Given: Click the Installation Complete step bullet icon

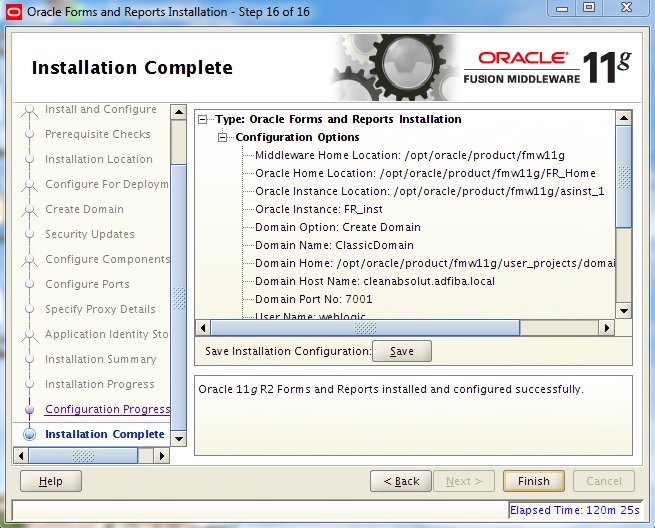Looking at the screenshot, I should pyautogui.click(x=29, y=434).
